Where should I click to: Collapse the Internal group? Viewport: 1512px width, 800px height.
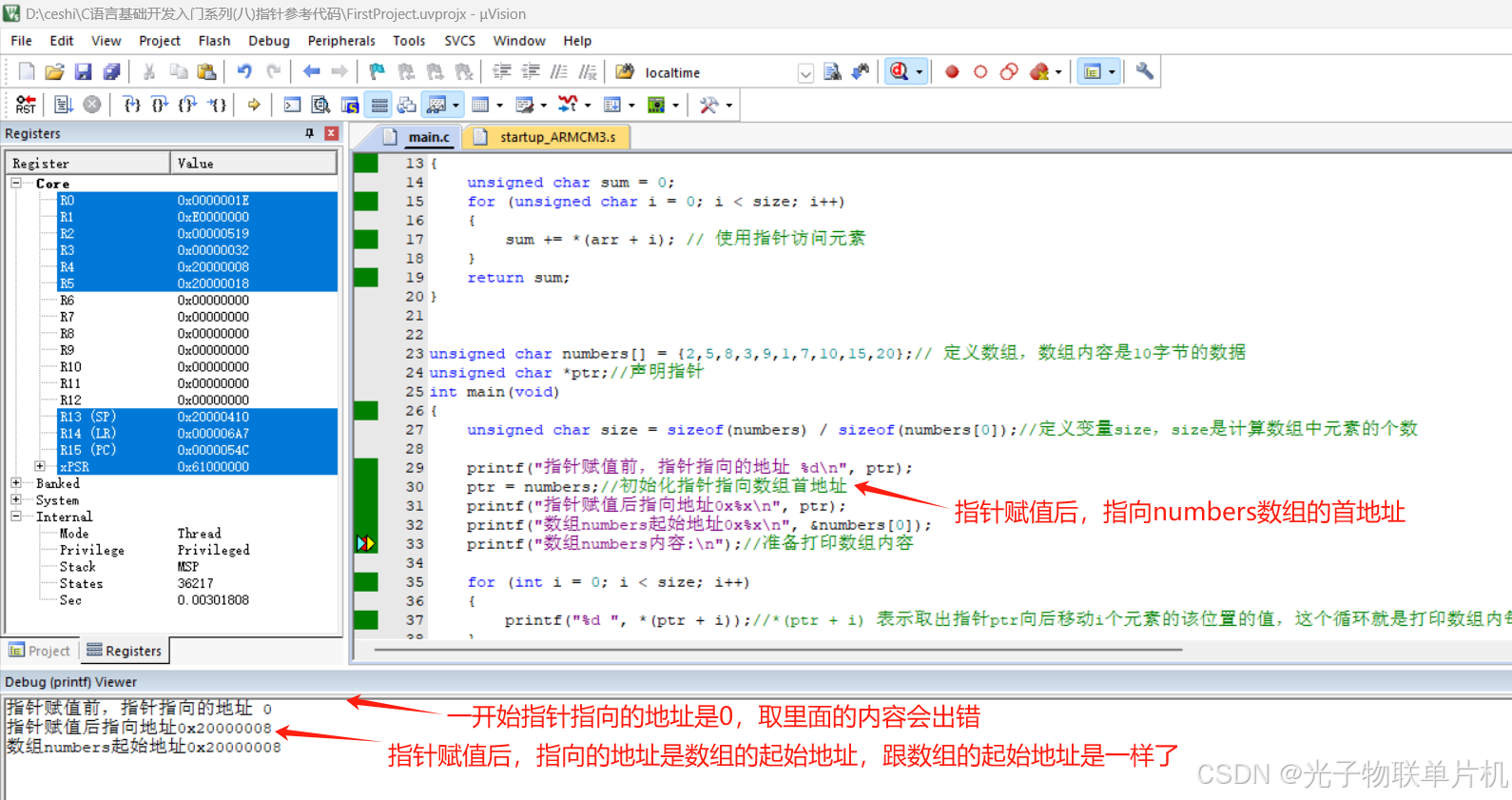tap(16, 517)
